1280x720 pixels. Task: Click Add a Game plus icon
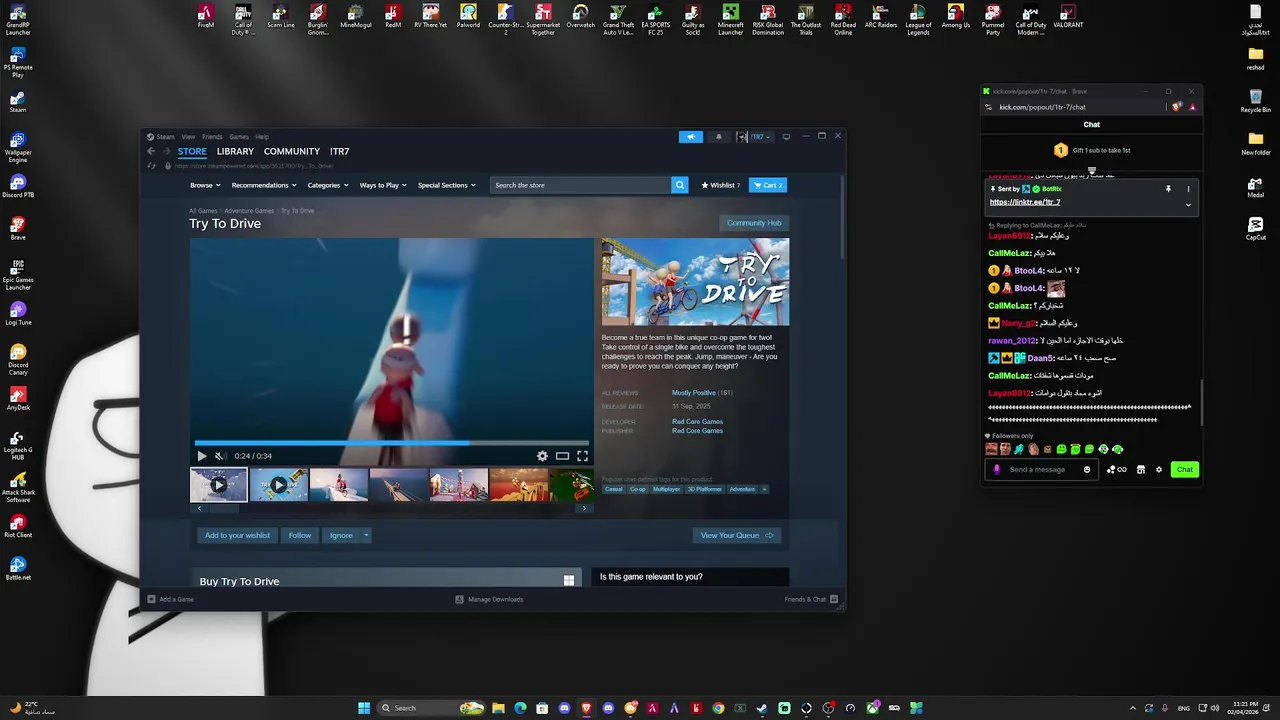152,599
